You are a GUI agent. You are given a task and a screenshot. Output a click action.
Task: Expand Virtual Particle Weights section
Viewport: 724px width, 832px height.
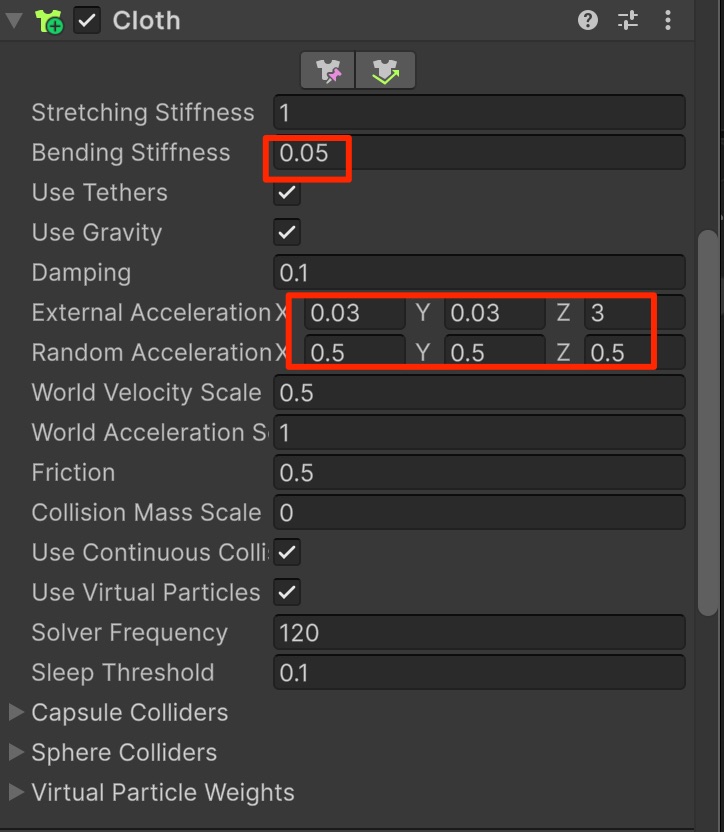point(16,793)
